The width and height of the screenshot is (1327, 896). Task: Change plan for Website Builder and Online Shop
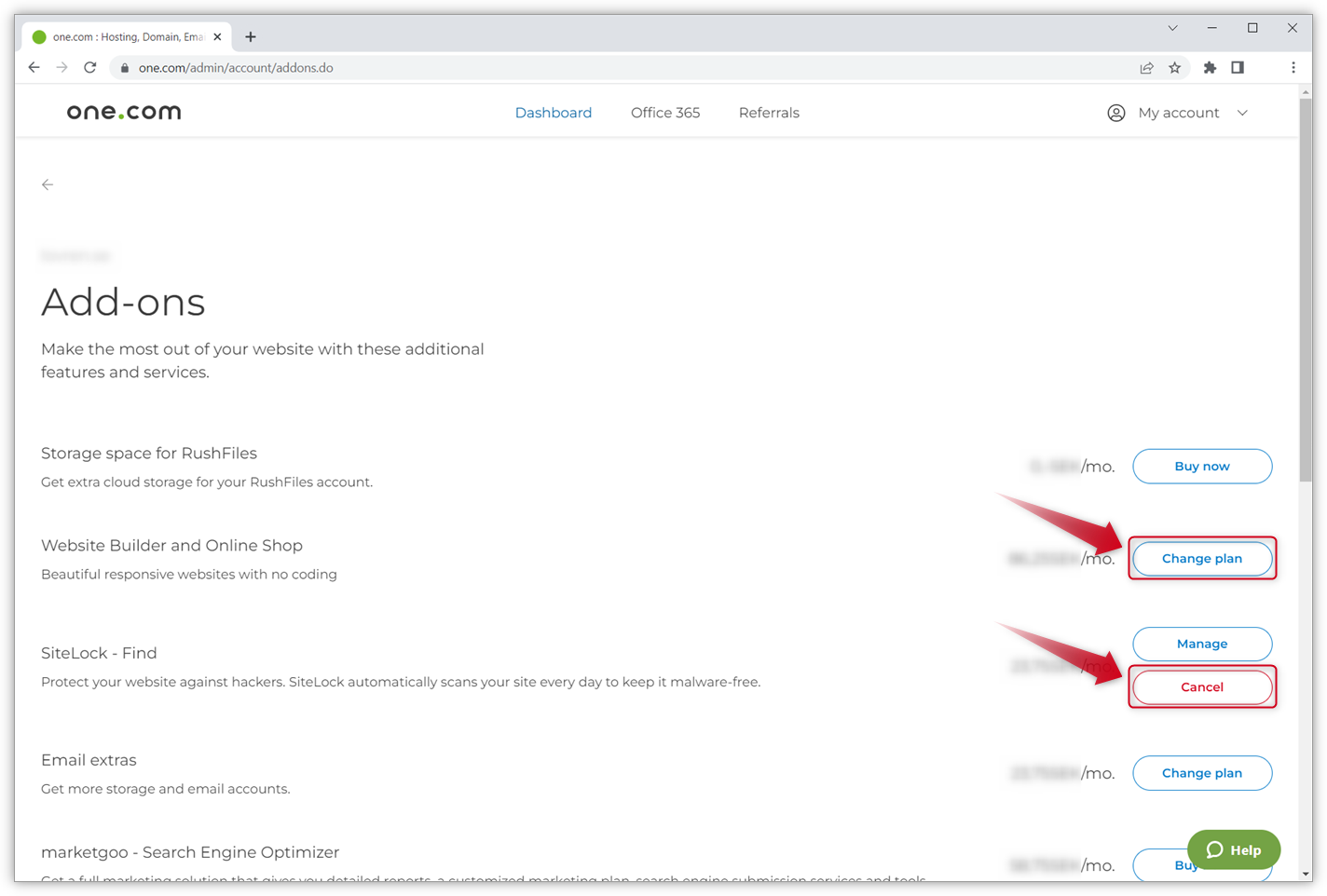point(1202,558)
